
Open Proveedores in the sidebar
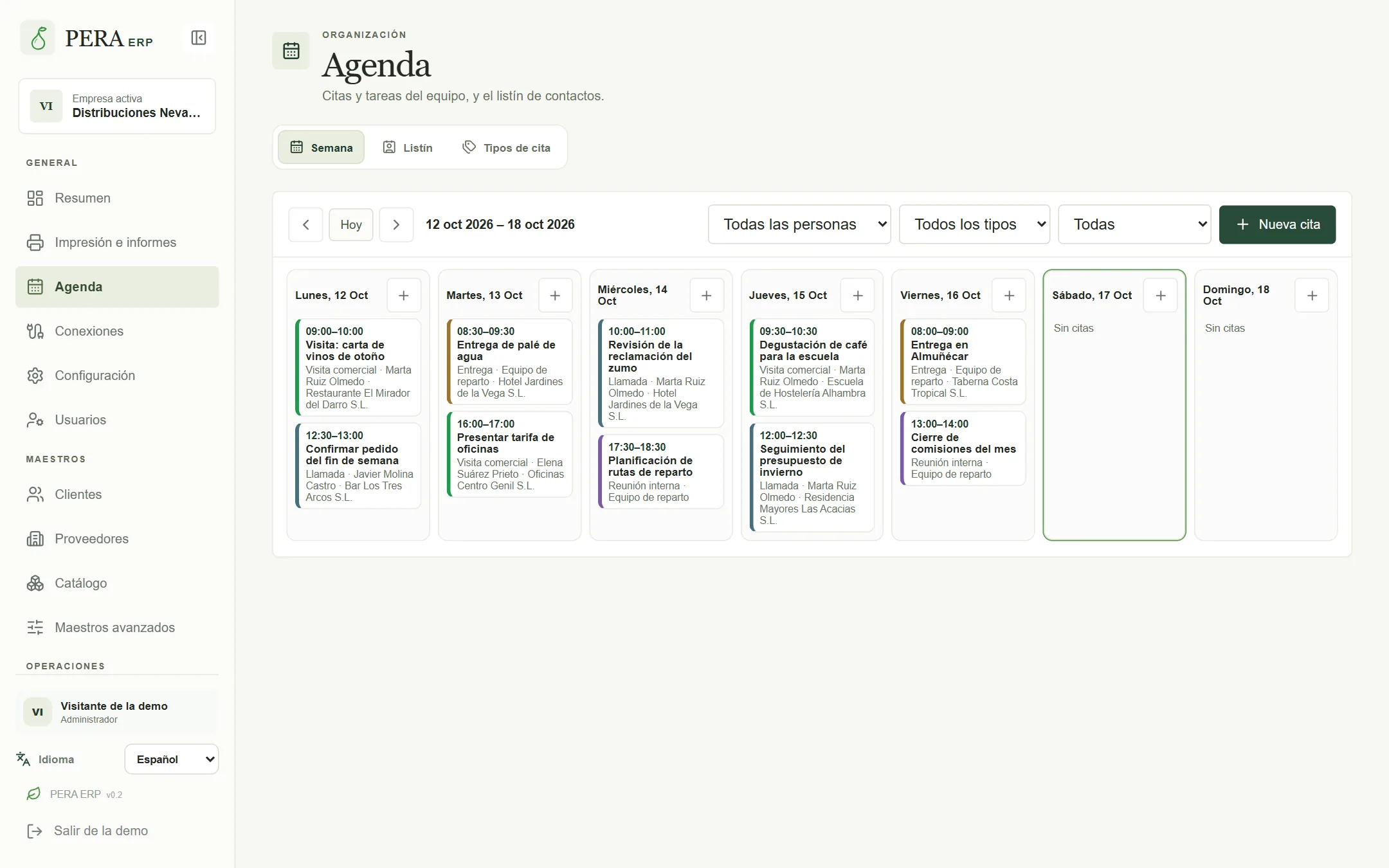pos(117,539)
